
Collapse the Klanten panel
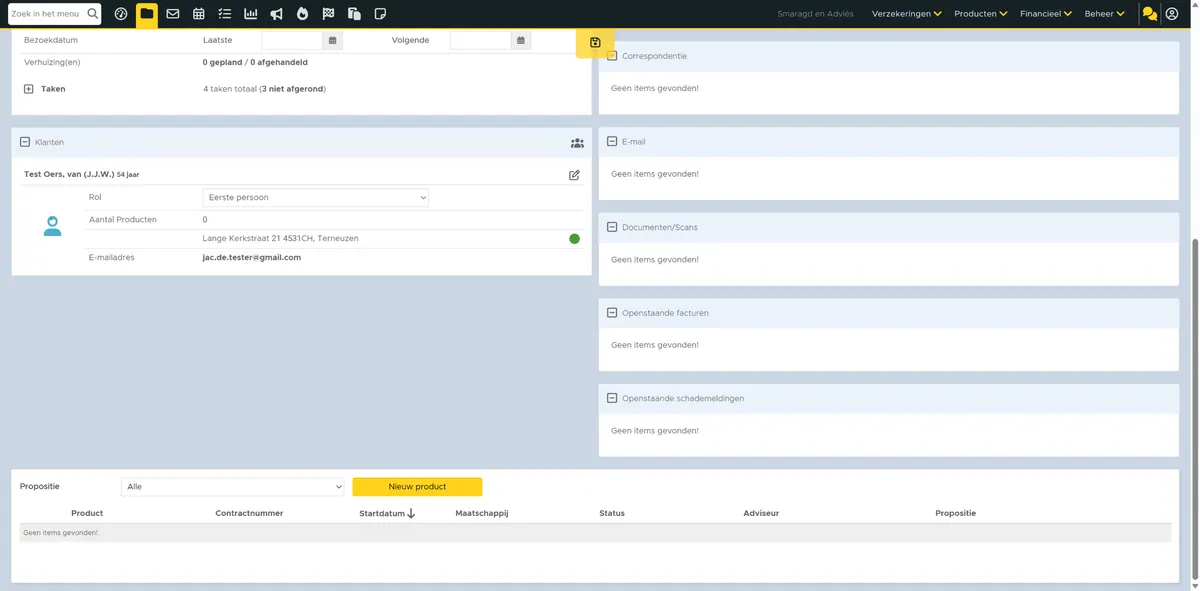point(25,142)
